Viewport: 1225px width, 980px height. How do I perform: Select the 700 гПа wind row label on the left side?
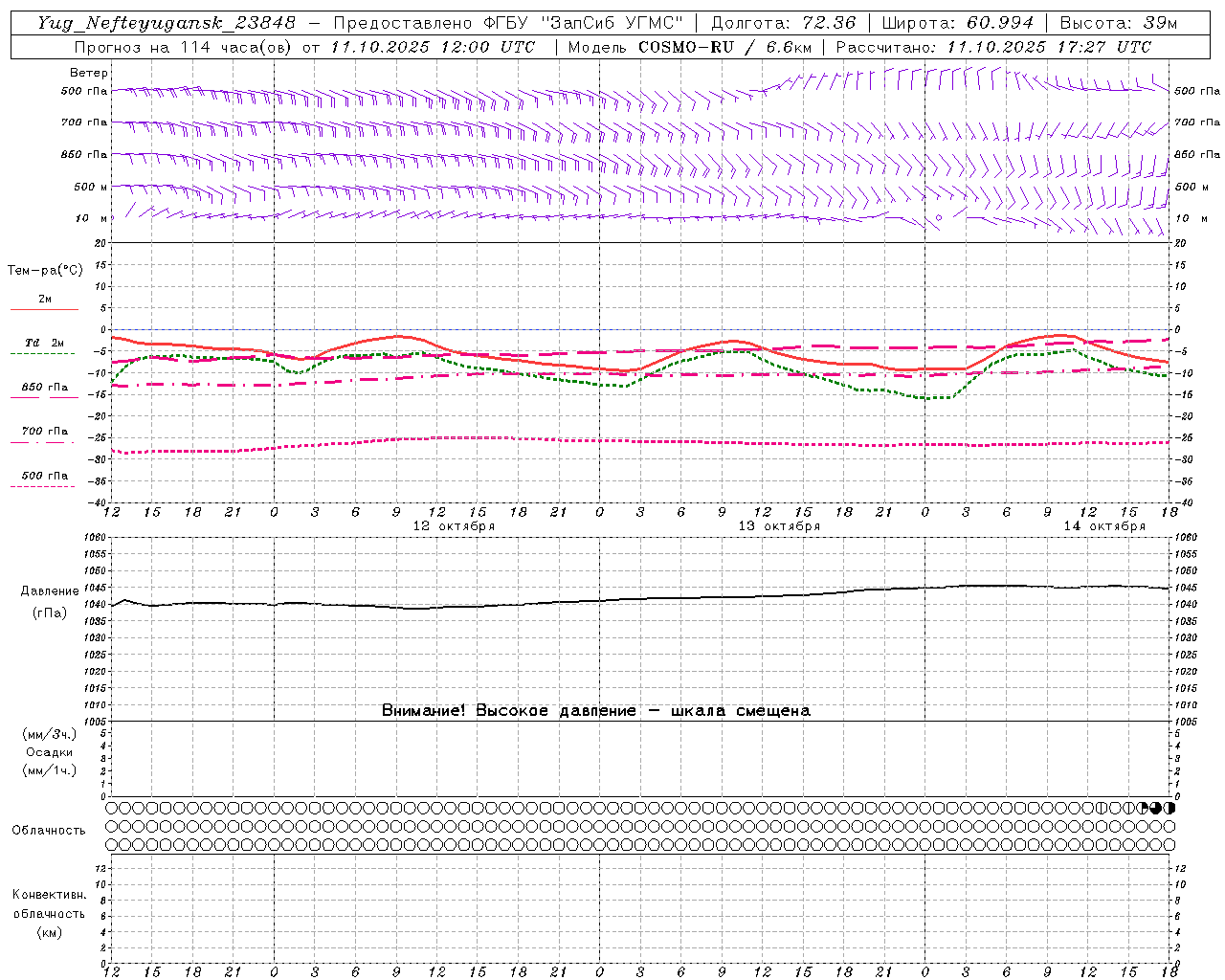point(84,122)
